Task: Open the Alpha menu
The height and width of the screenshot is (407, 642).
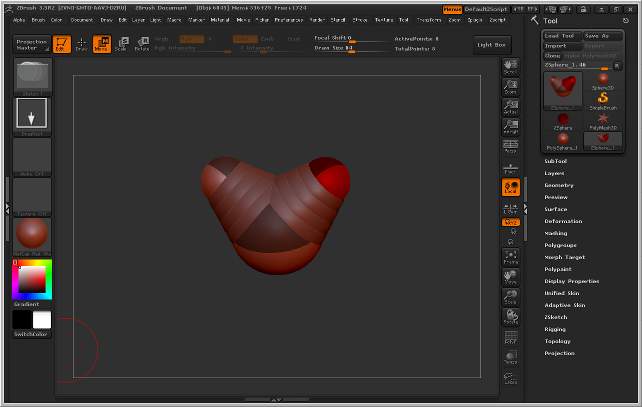Action: pos(19,19)
